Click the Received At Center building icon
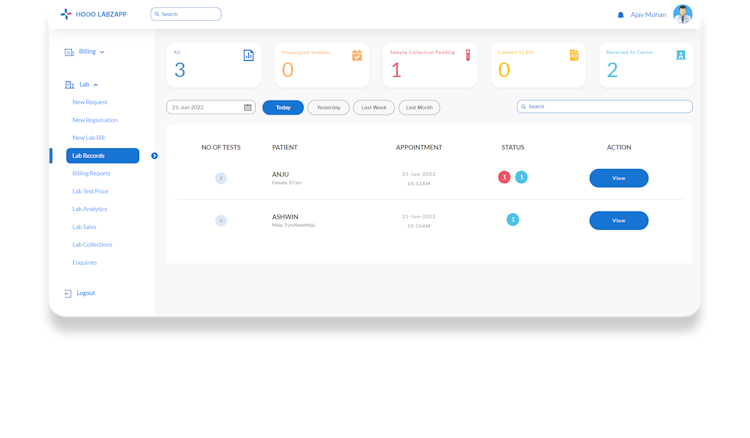 click(x=681, y=55)
